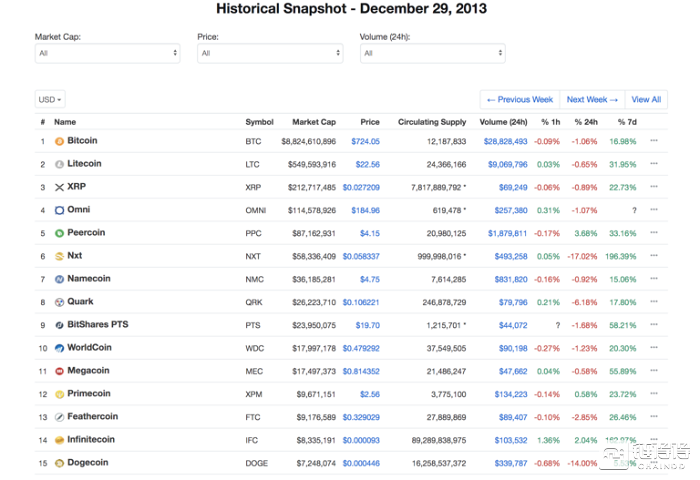The height and width of the screenshot is (480, 700).
Task: Click the Omni logo icon
Action: click(59, 210)
